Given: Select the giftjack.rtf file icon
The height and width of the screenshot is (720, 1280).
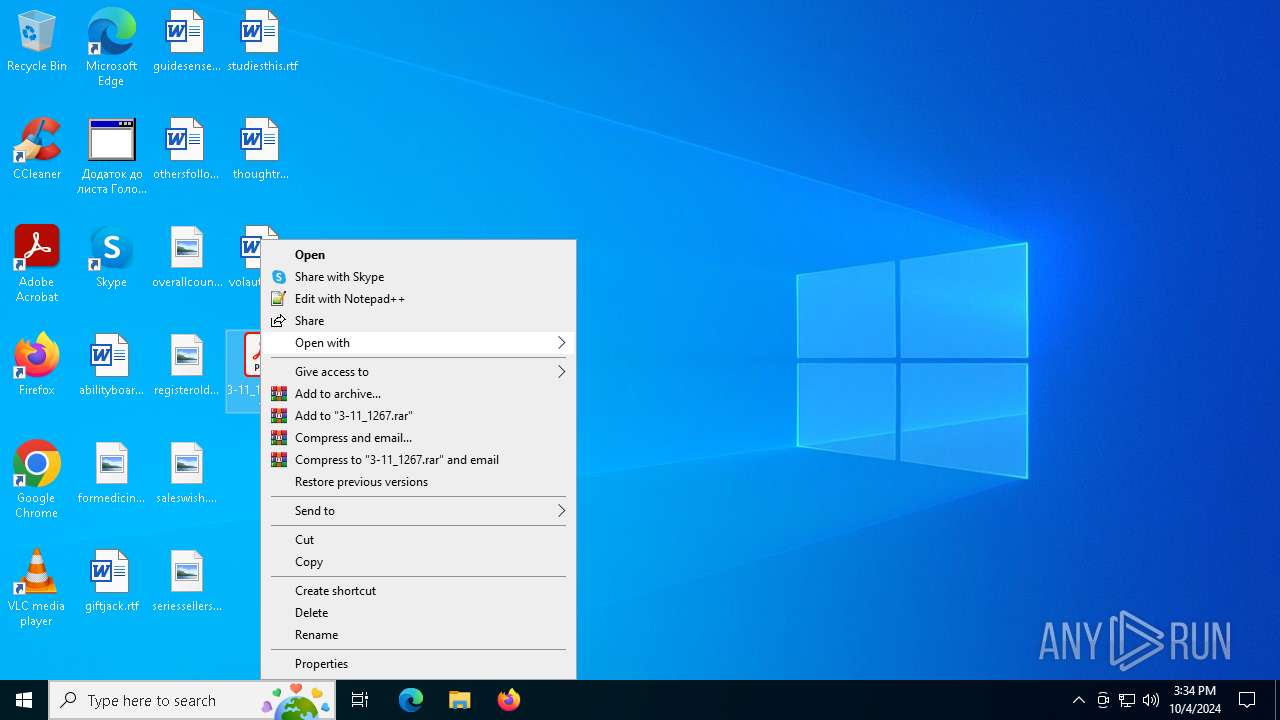Looking at the screenshot, I should point(111,582).
